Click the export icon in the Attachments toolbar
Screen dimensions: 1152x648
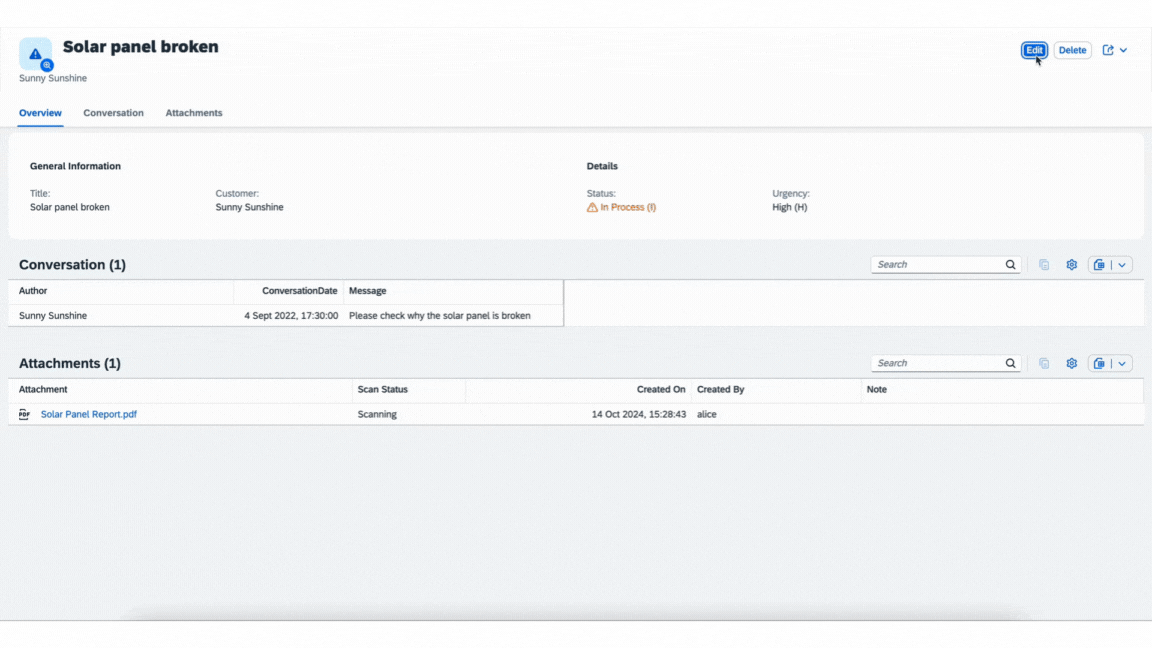pyautogui.click(x=1099, y=363)
